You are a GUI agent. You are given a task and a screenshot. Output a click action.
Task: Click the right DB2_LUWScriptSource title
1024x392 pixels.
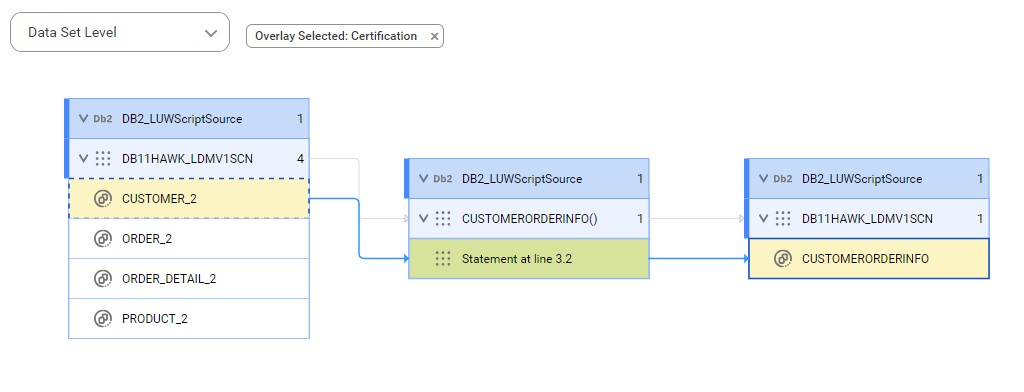862,179
